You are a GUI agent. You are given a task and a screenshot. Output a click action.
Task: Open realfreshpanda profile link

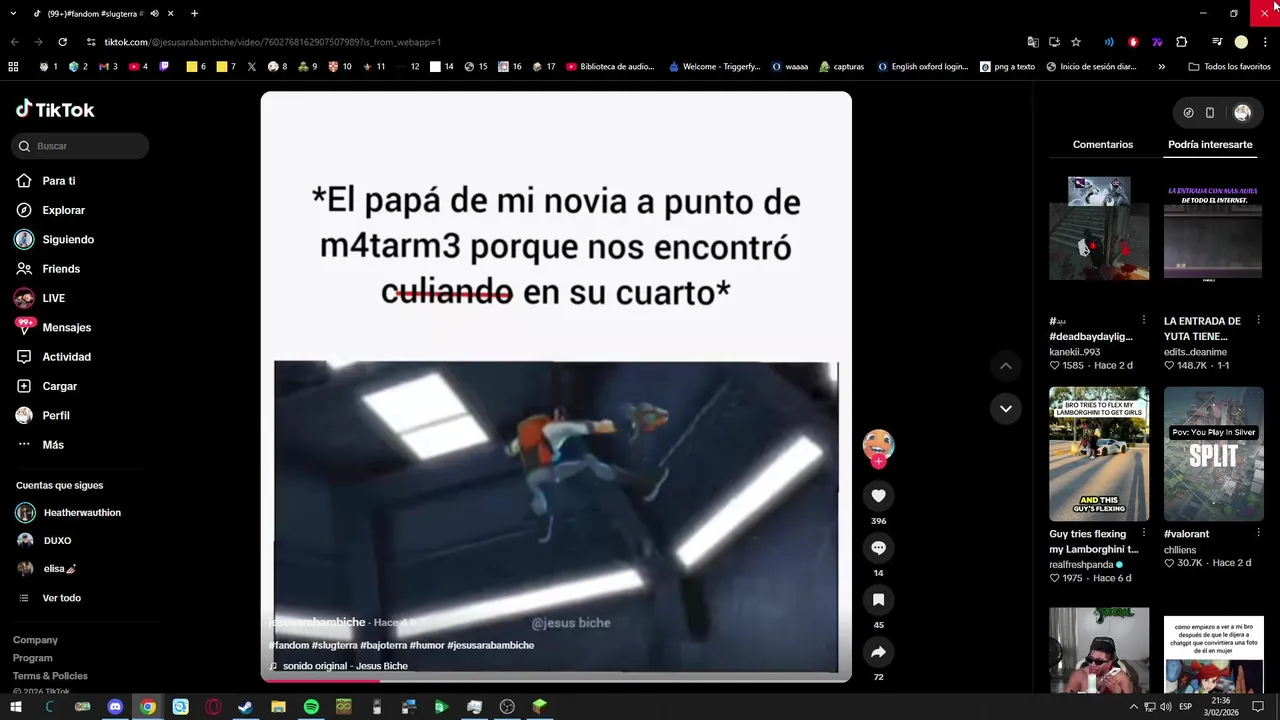[x=1082, y=565]
